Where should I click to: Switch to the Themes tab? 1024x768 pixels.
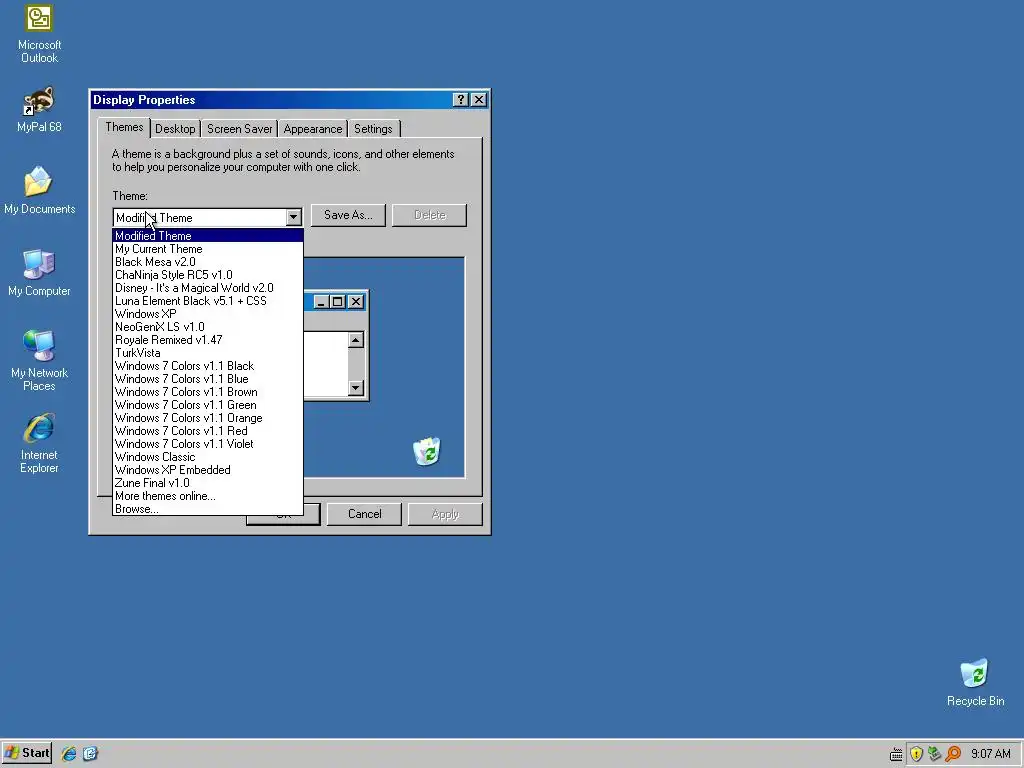(124, 127)
